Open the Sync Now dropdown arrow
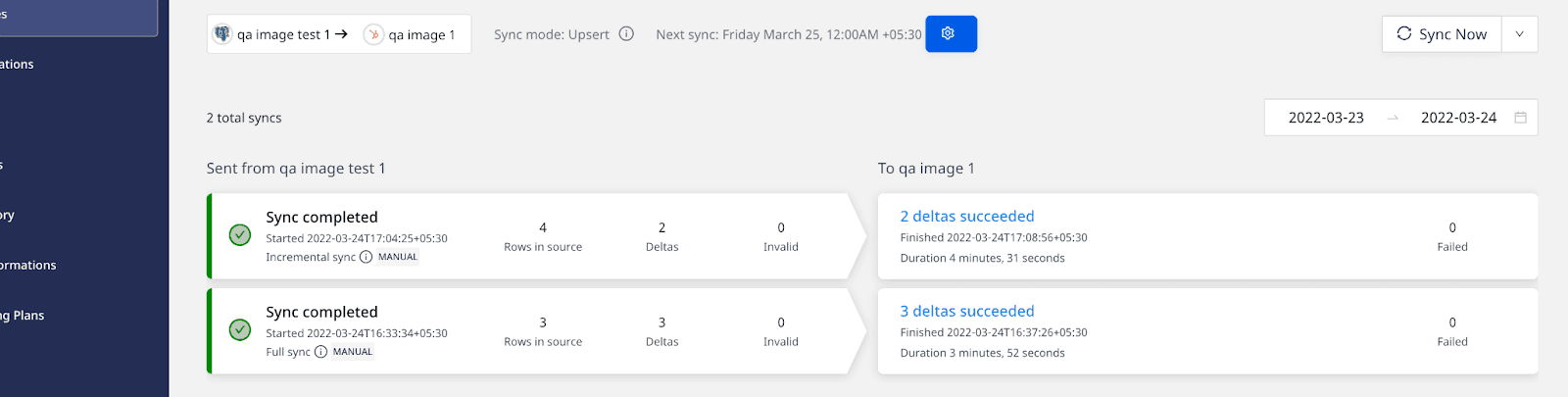The image size is (1568, 397). tap(1519, 34)
